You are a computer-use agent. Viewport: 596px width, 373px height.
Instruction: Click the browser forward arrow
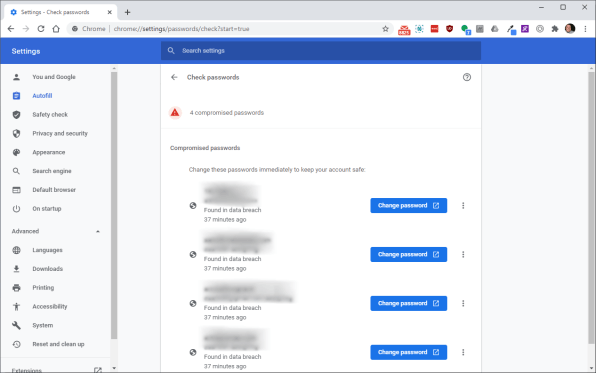click(x=26, y=29)
